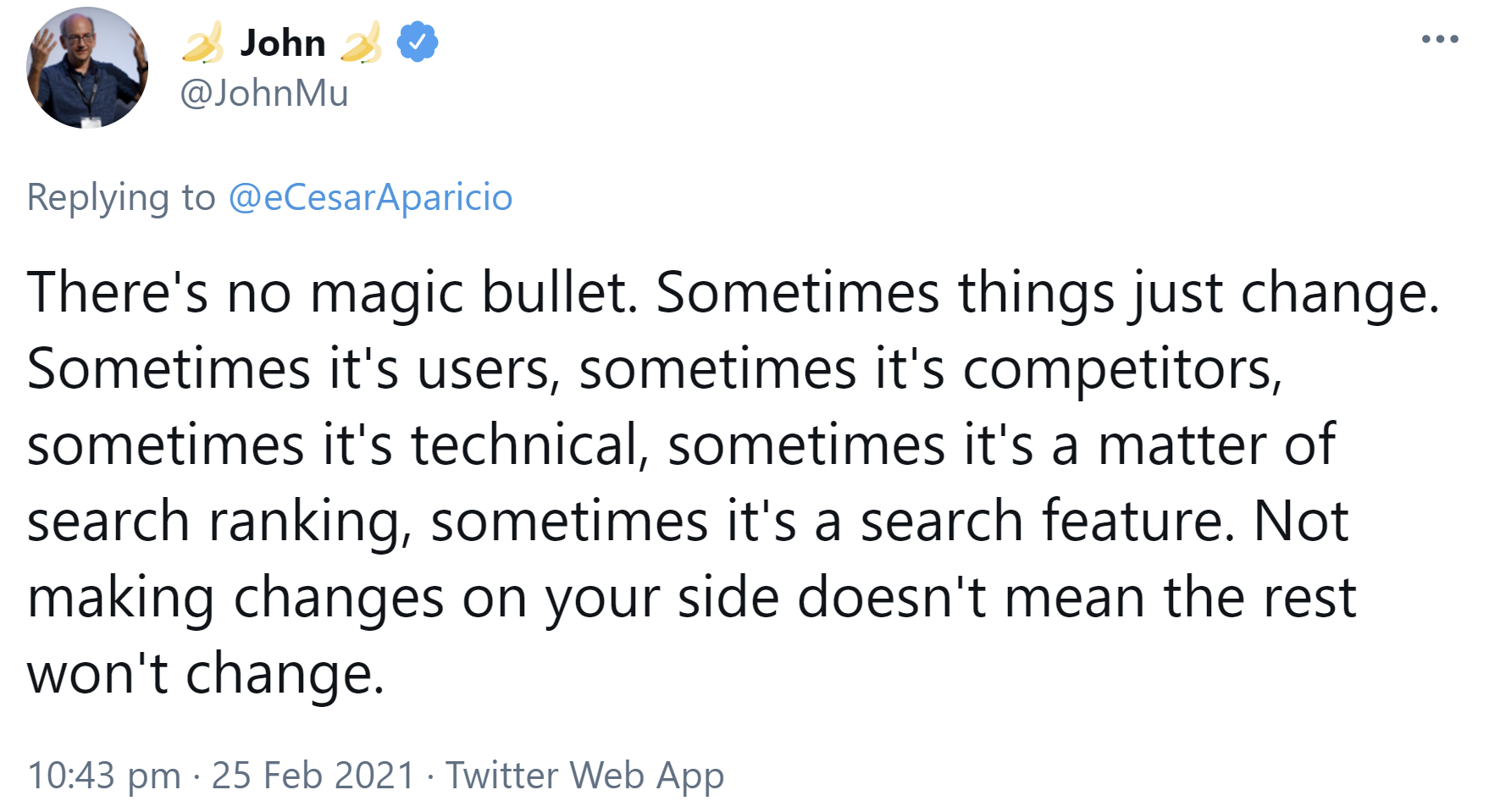This screenshot has width=1489, height=812.
Task: Click the 10:43 pm timestamp
Action: (104, 775)
